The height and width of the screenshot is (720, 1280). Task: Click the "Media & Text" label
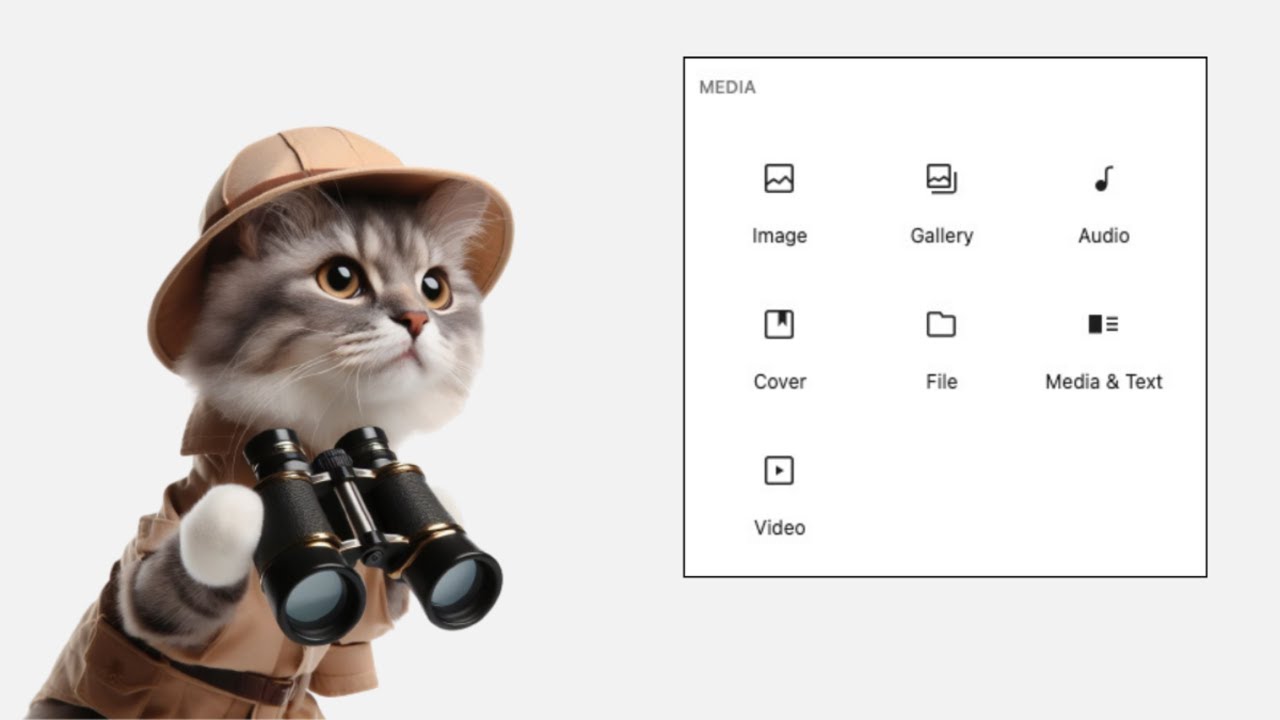[x=1104, y=382]
